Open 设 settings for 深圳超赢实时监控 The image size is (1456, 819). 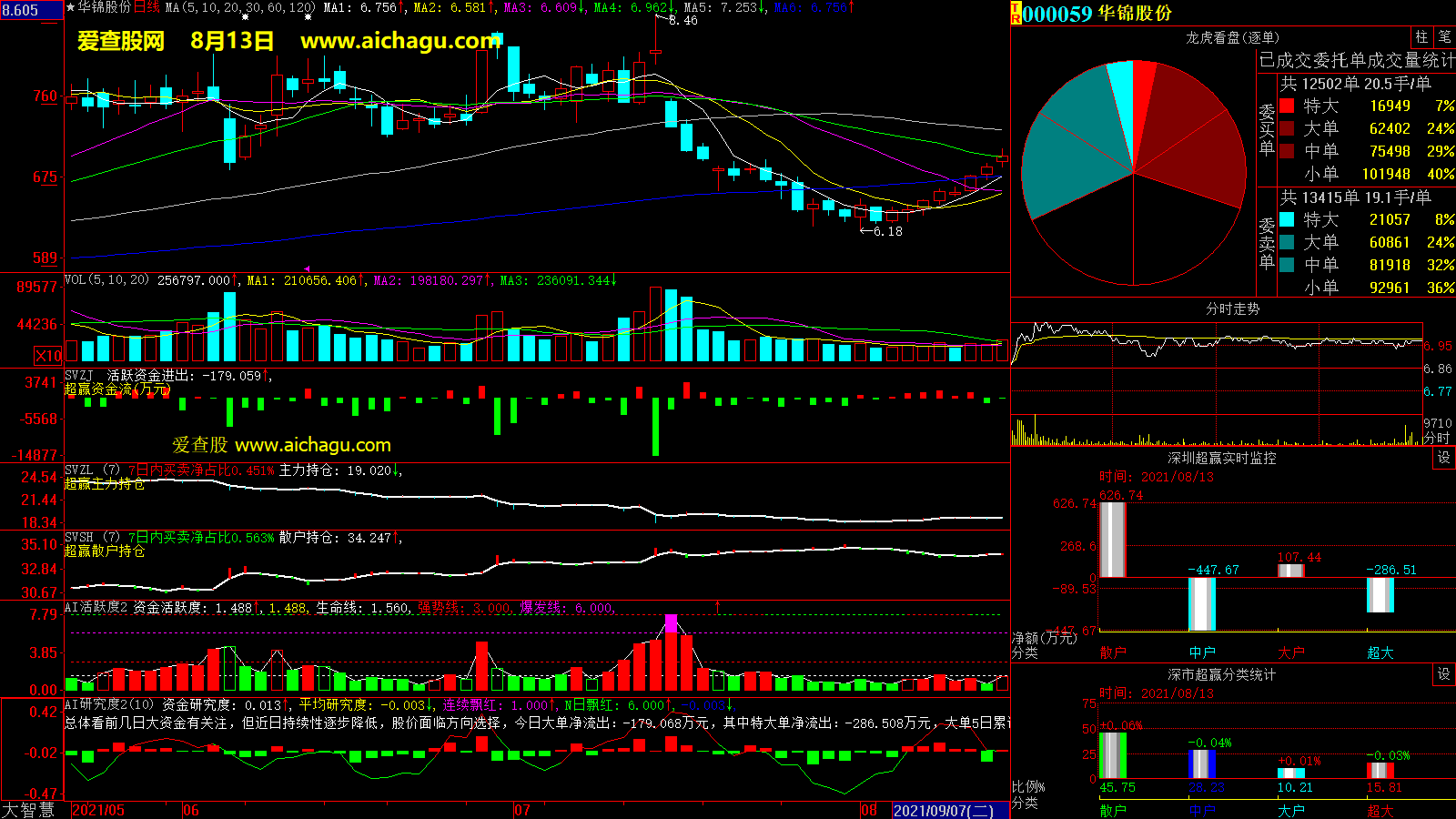[1443, 458]
